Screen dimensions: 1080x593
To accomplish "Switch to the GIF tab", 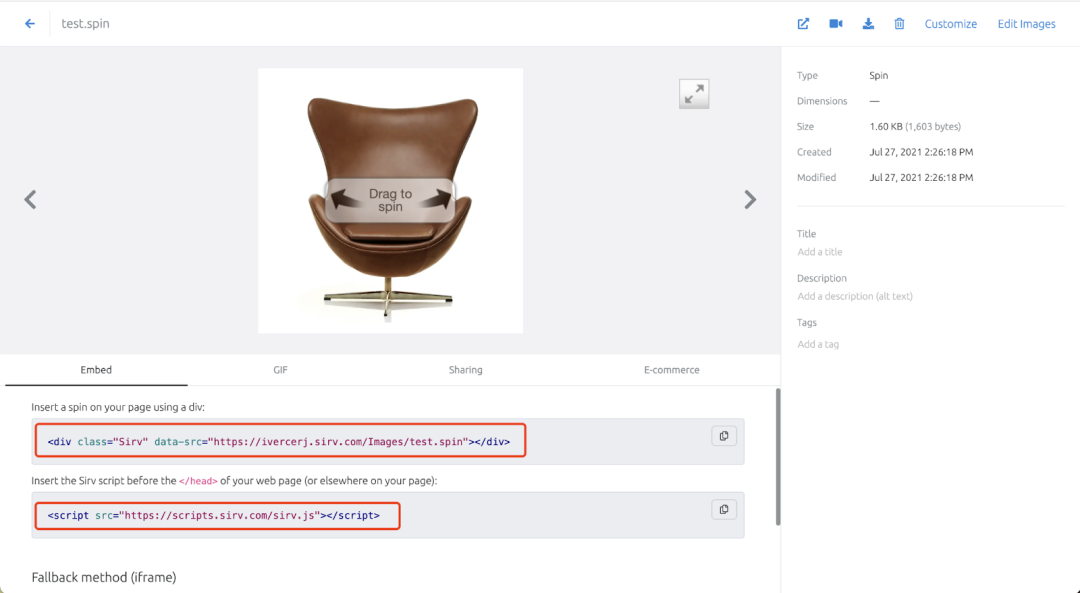I will point(280,370).
